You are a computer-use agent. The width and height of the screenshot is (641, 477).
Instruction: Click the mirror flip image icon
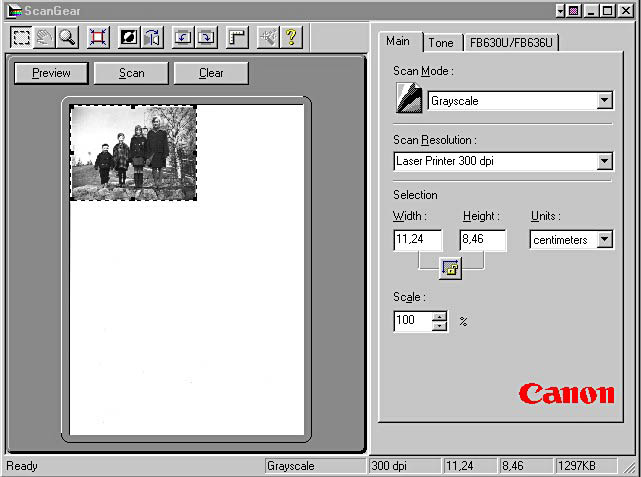click(152, 37)
